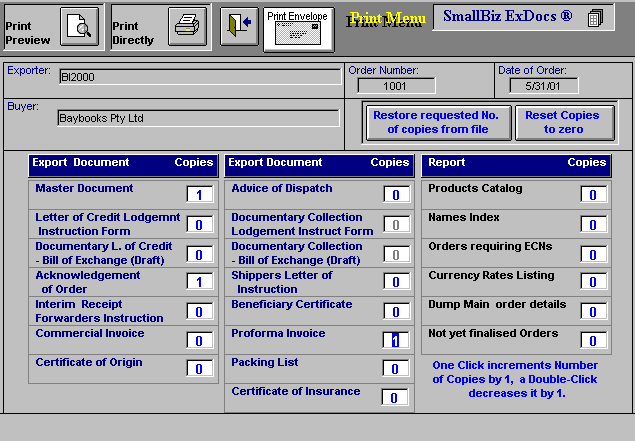
Task: Increment Packing List copies count
Action: (x=395, y=369)
